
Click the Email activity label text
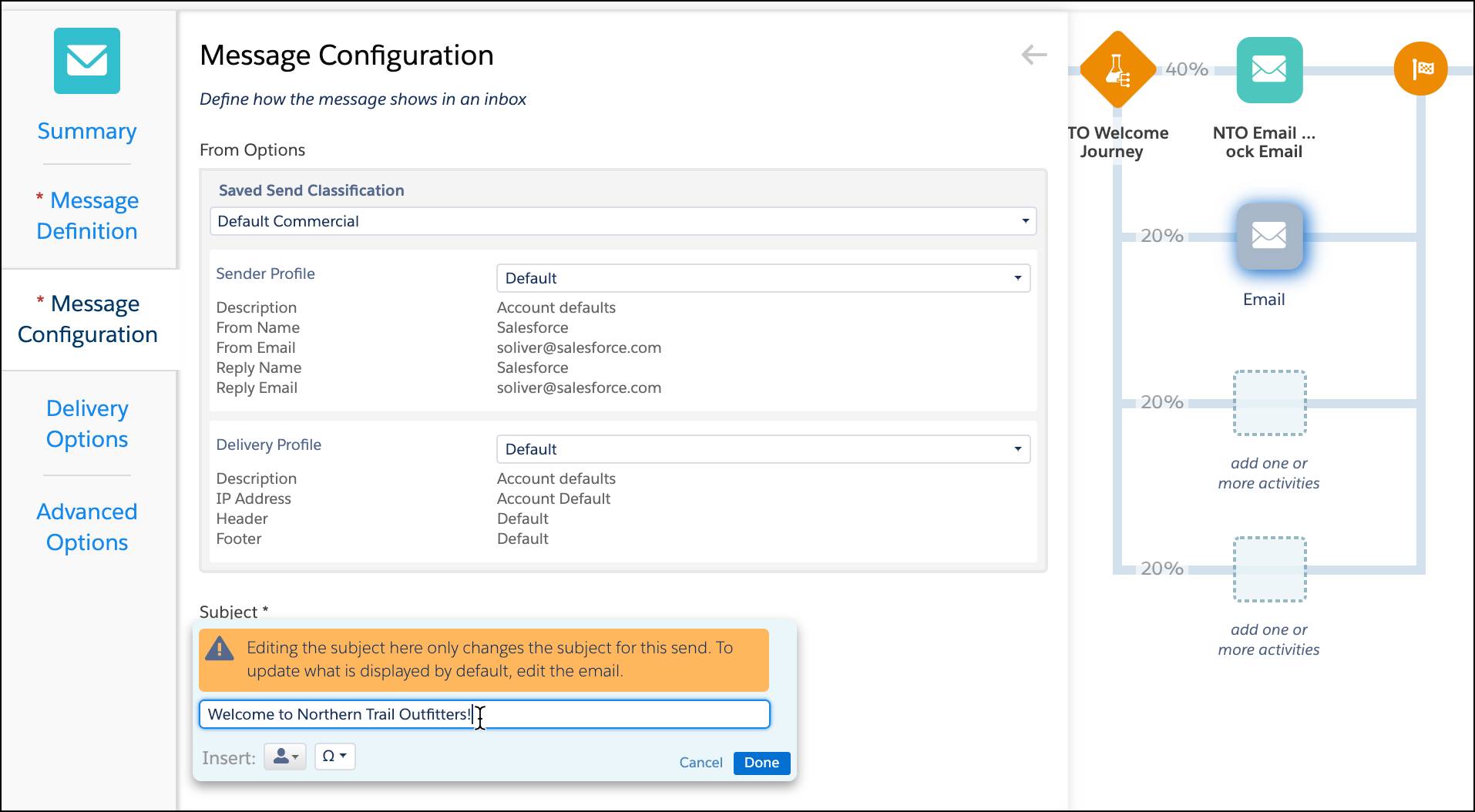(x=1264, y=300)
